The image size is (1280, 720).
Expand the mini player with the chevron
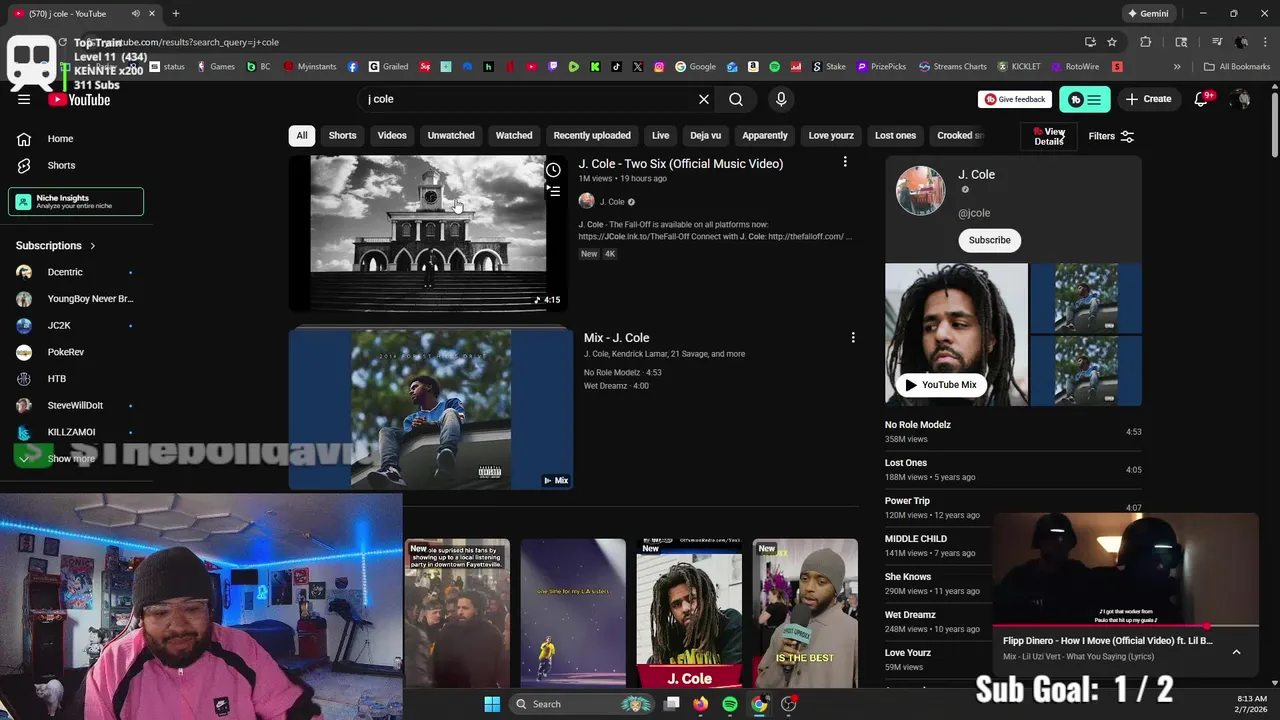pyautogui.click(x=1236, y=651)
